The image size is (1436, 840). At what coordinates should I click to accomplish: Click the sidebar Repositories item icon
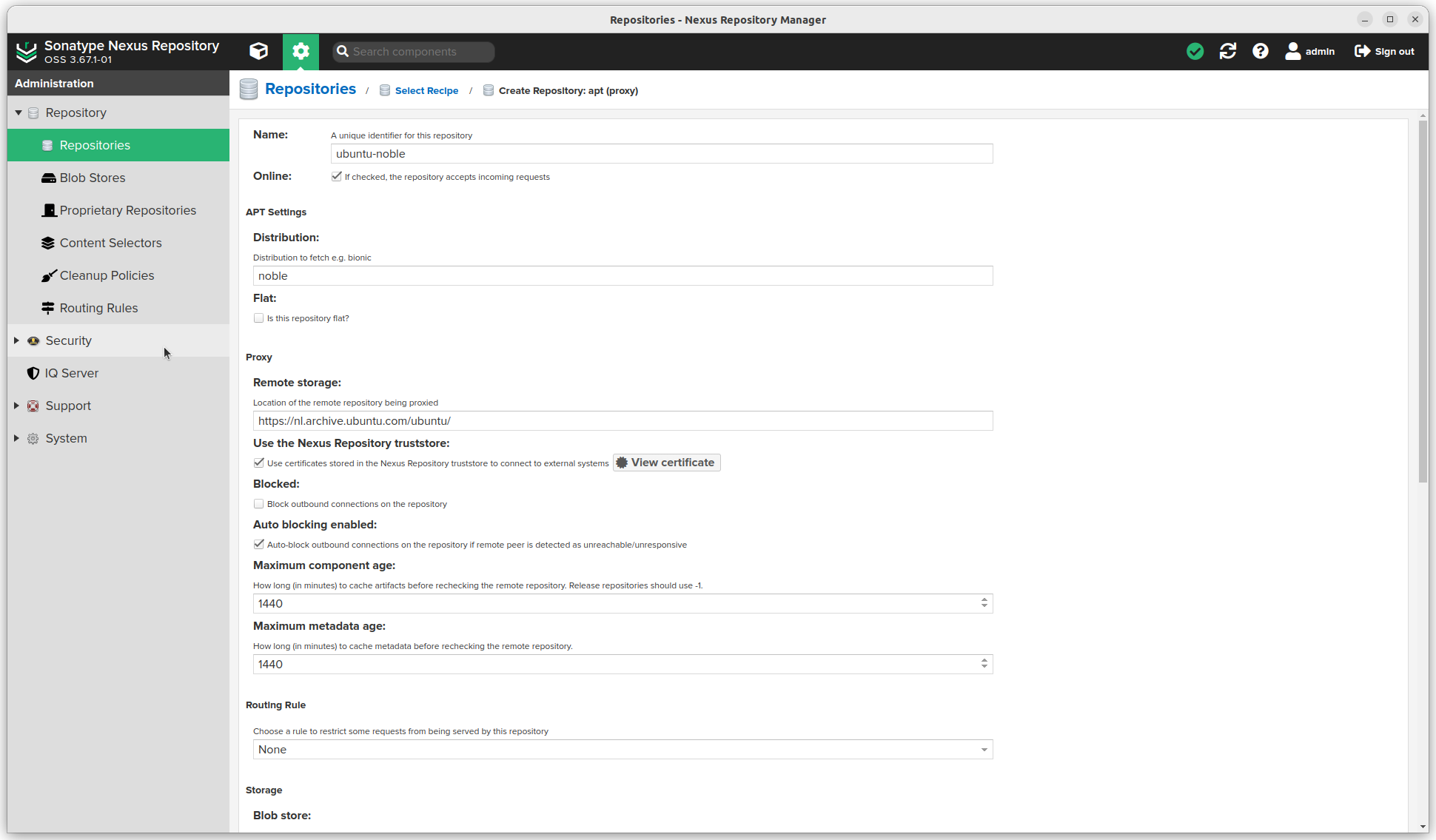(47, 145)
